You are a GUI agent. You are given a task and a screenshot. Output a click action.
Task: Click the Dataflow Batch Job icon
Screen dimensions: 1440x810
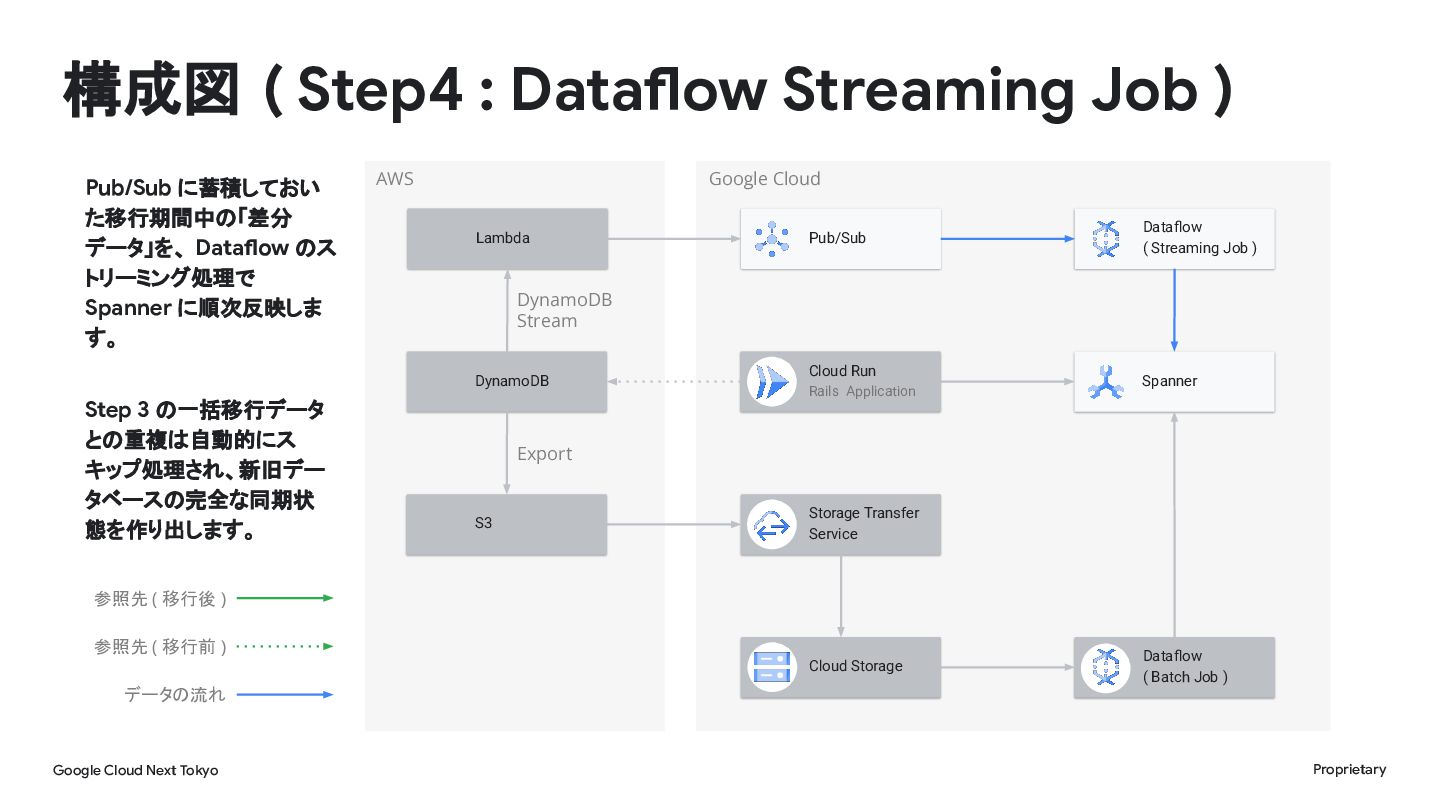pos(1105,667)
